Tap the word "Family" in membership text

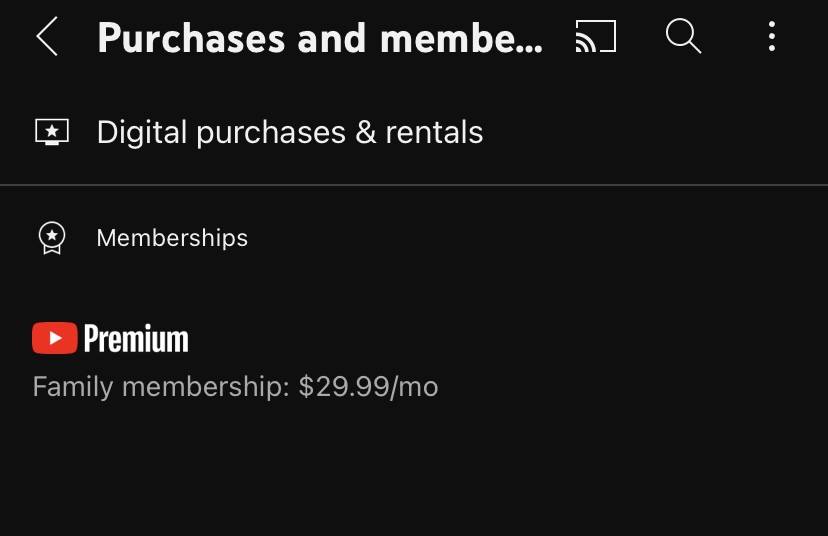click(73, 387)
